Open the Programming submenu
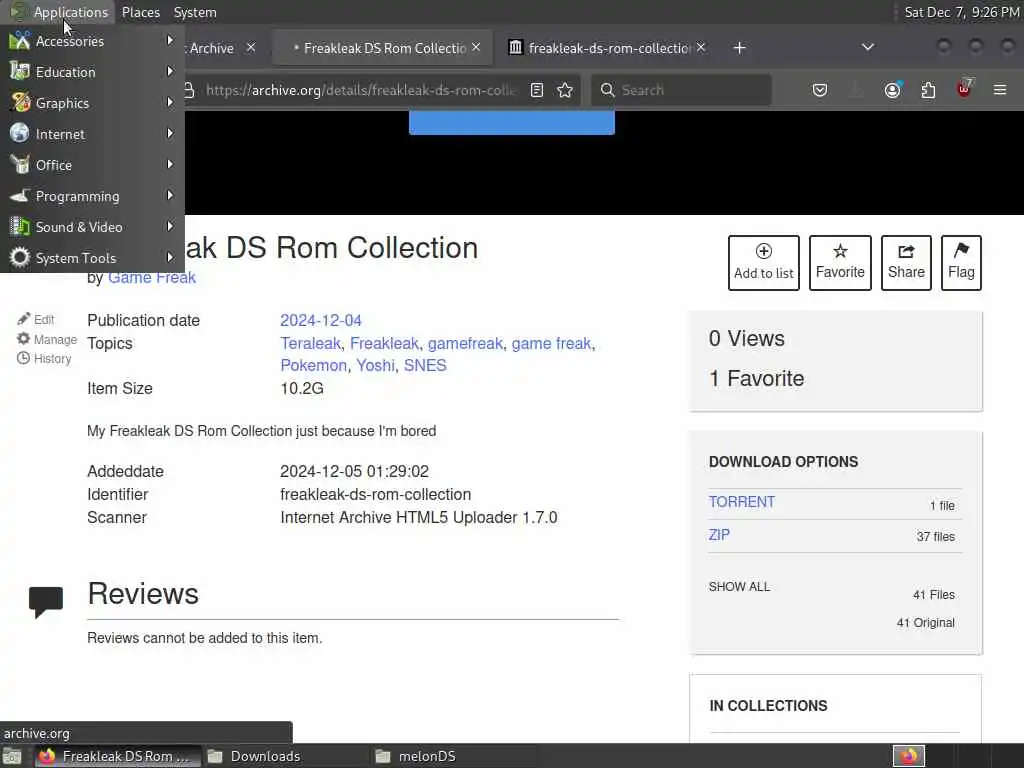The width and height of the screenshot is (1024, 768). point(92,196)
